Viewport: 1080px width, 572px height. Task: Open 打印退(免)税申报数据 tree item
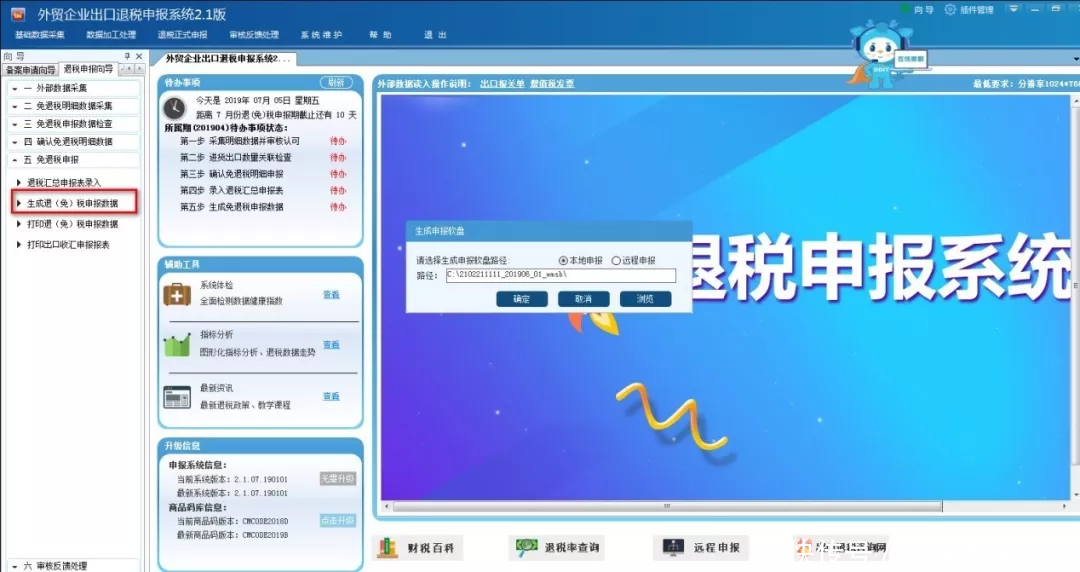72,224
